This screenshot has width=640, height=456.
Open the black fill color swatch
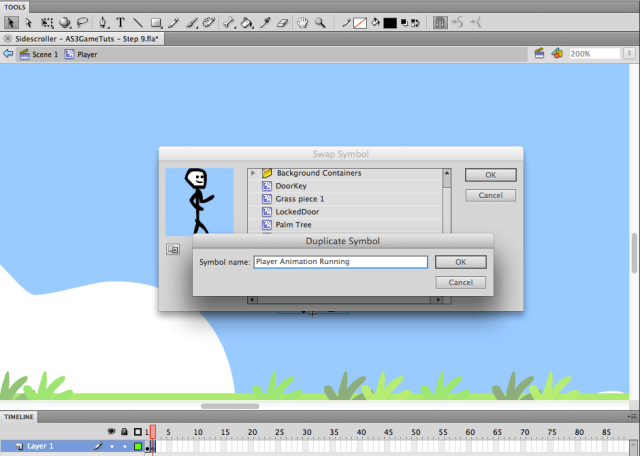click(x=390, y=23)
